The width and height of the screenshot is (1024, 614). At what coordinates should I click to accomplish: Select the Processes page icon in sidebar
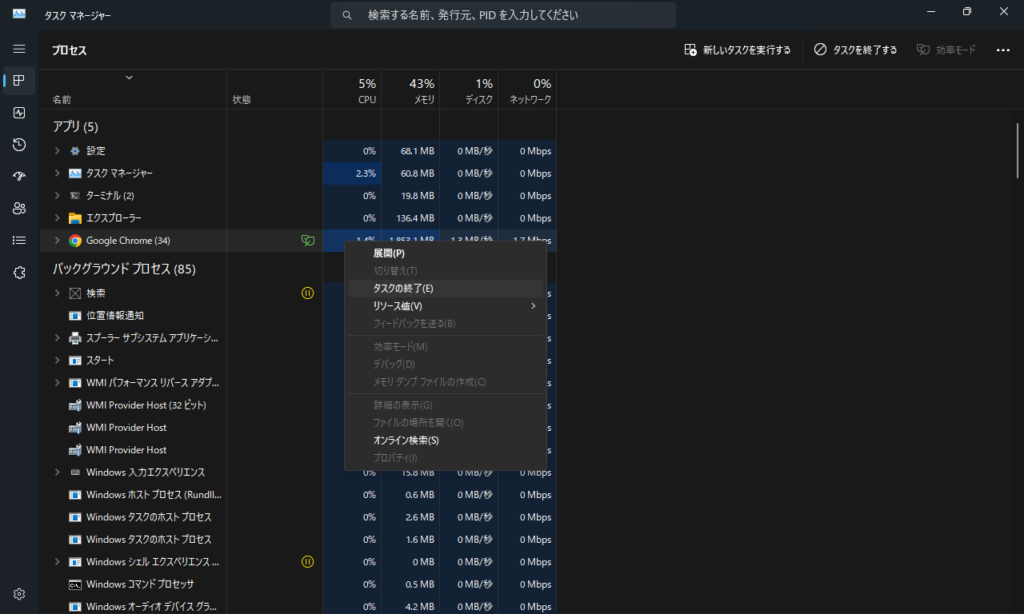(x=19, y=80)
